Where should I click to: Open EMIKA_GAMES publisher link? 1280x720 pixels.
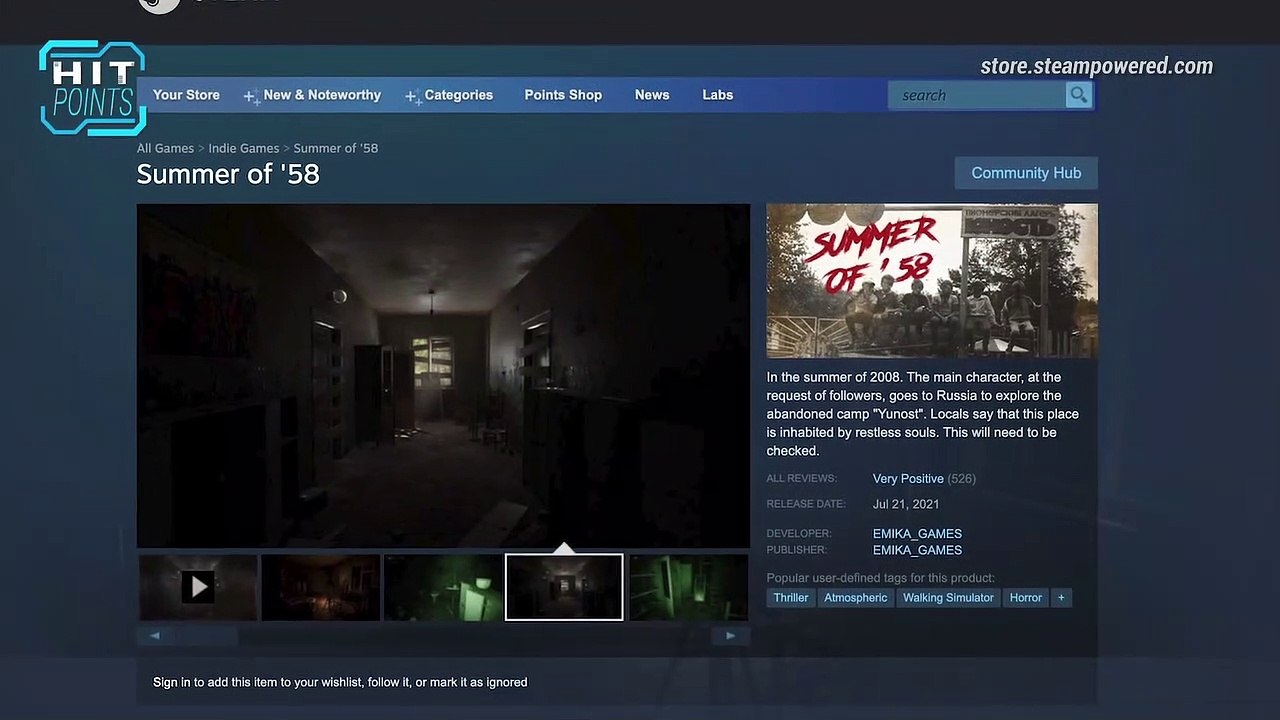pos(917,550)
